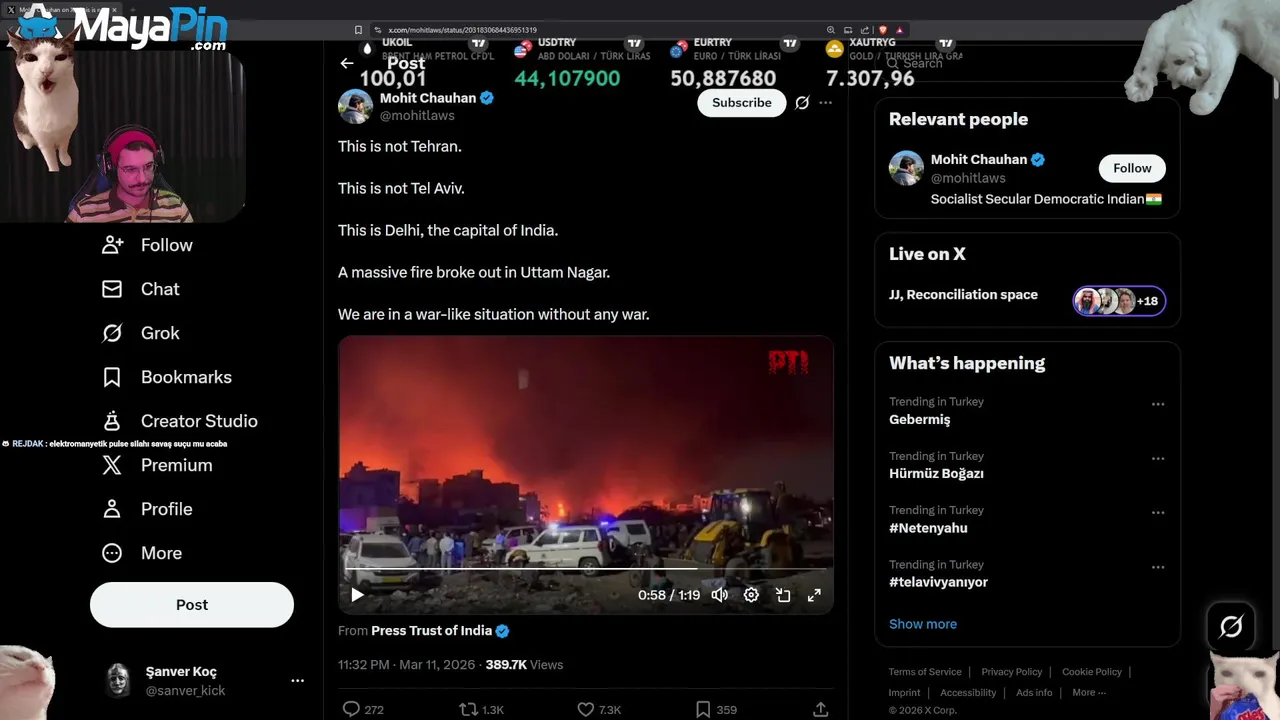Go back with the arrow icon

(347, 63)
